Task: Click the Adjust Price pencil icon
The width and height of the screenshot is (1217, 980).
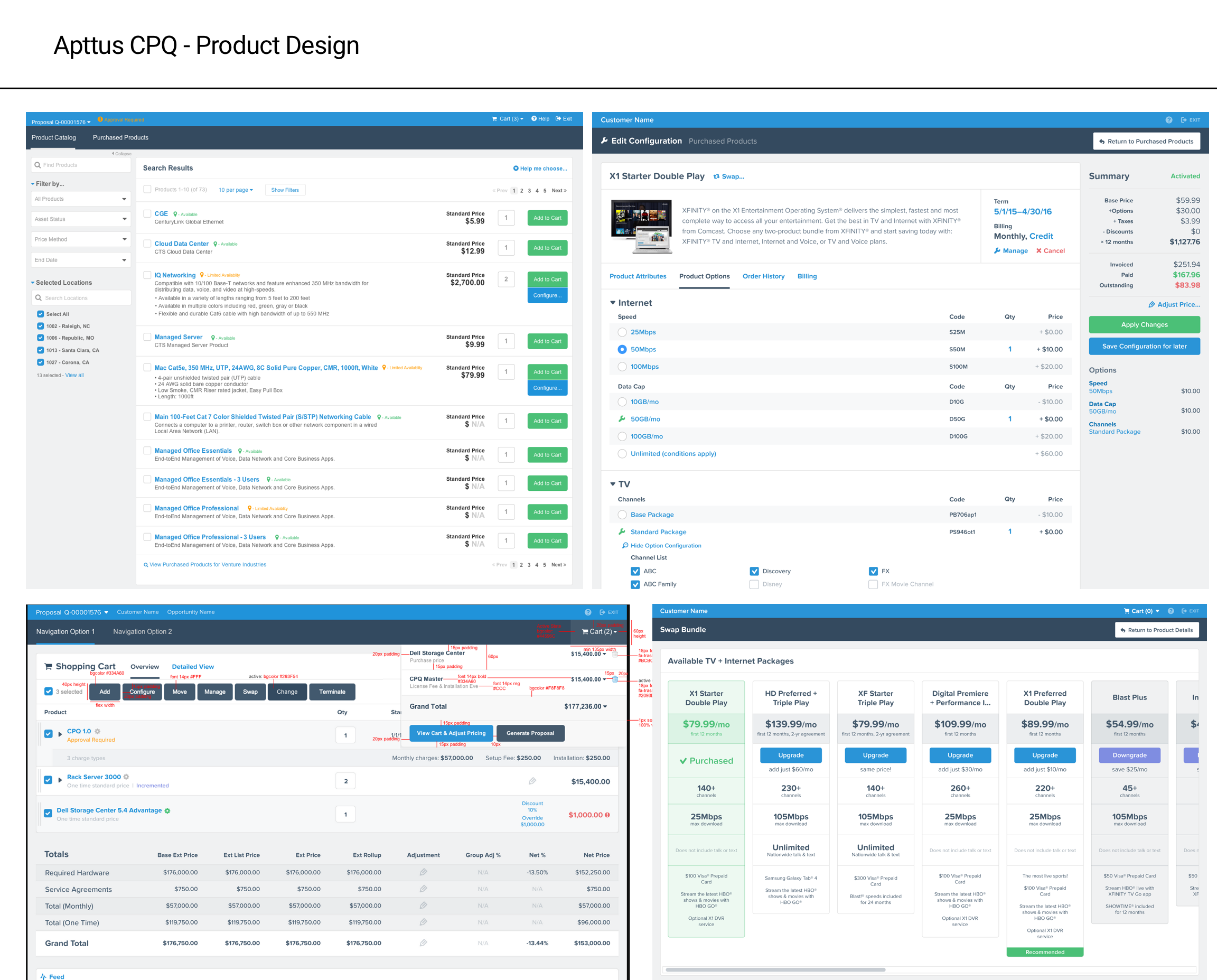Action: [1152, 305]
